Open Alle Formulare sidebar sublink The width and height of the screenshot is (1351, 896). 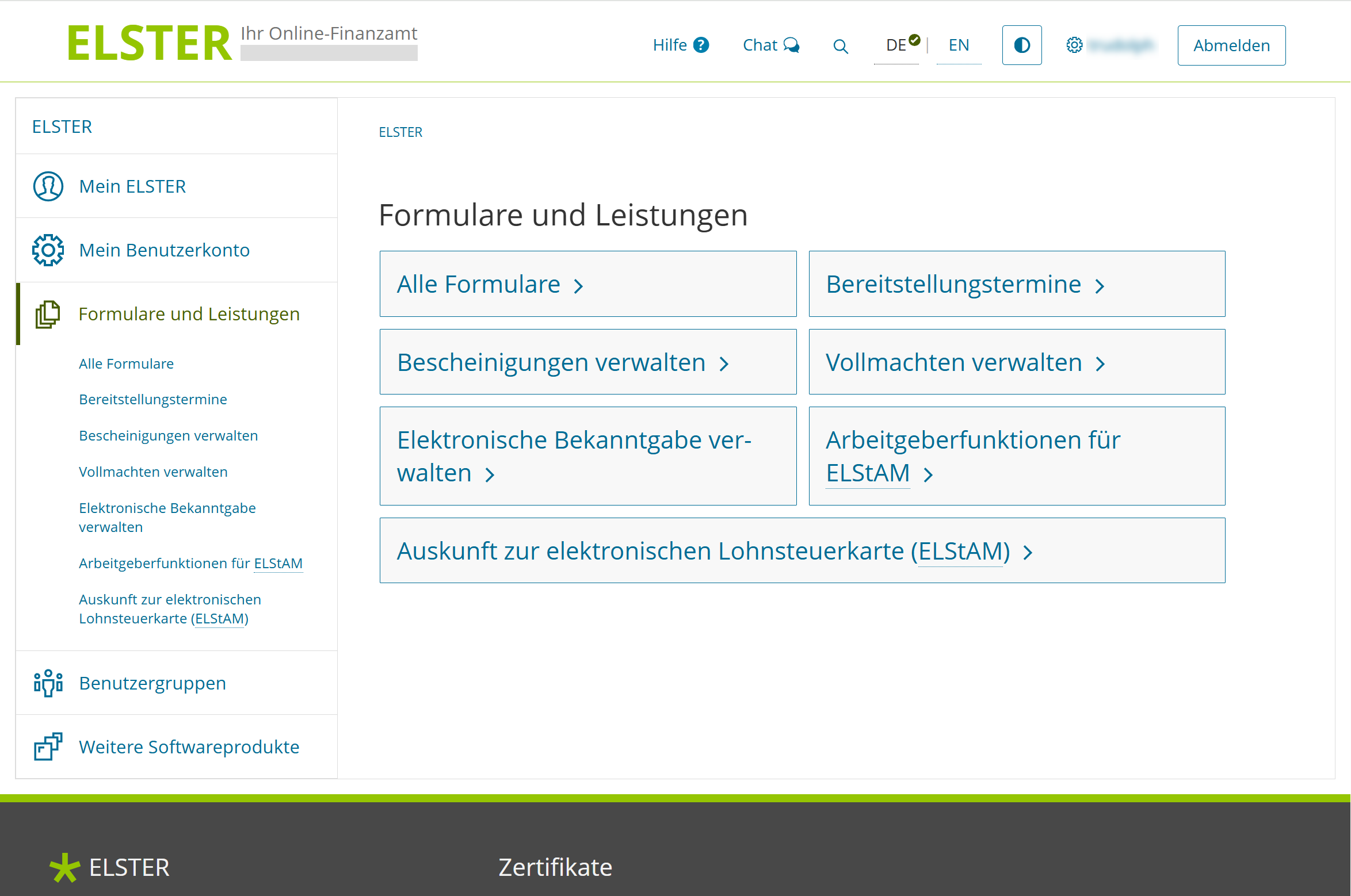tap(126, 363)
